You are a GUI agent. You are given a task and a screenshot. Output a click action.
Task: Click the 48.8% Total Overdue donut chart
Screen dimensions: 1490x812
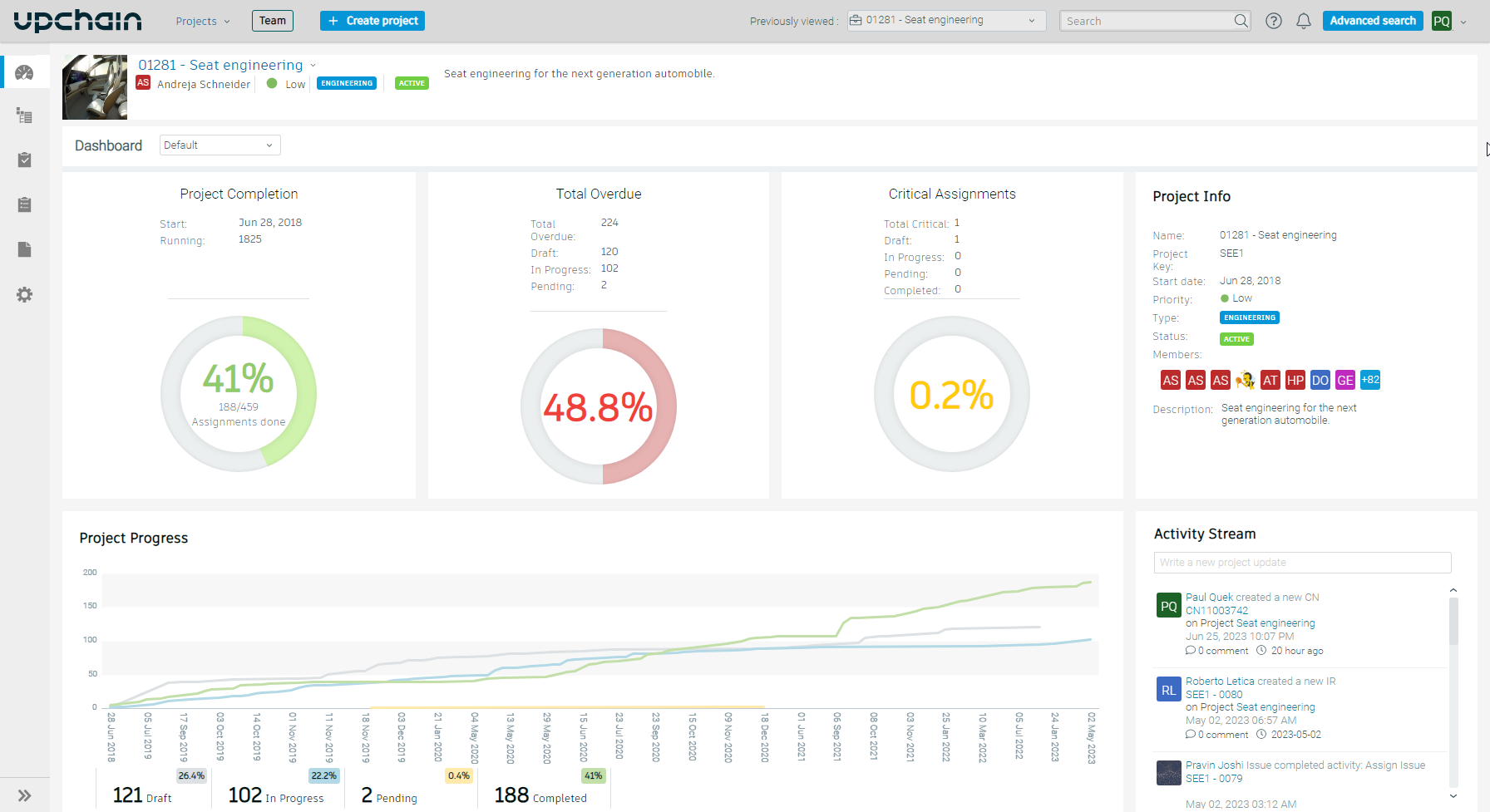click(599, 406)
